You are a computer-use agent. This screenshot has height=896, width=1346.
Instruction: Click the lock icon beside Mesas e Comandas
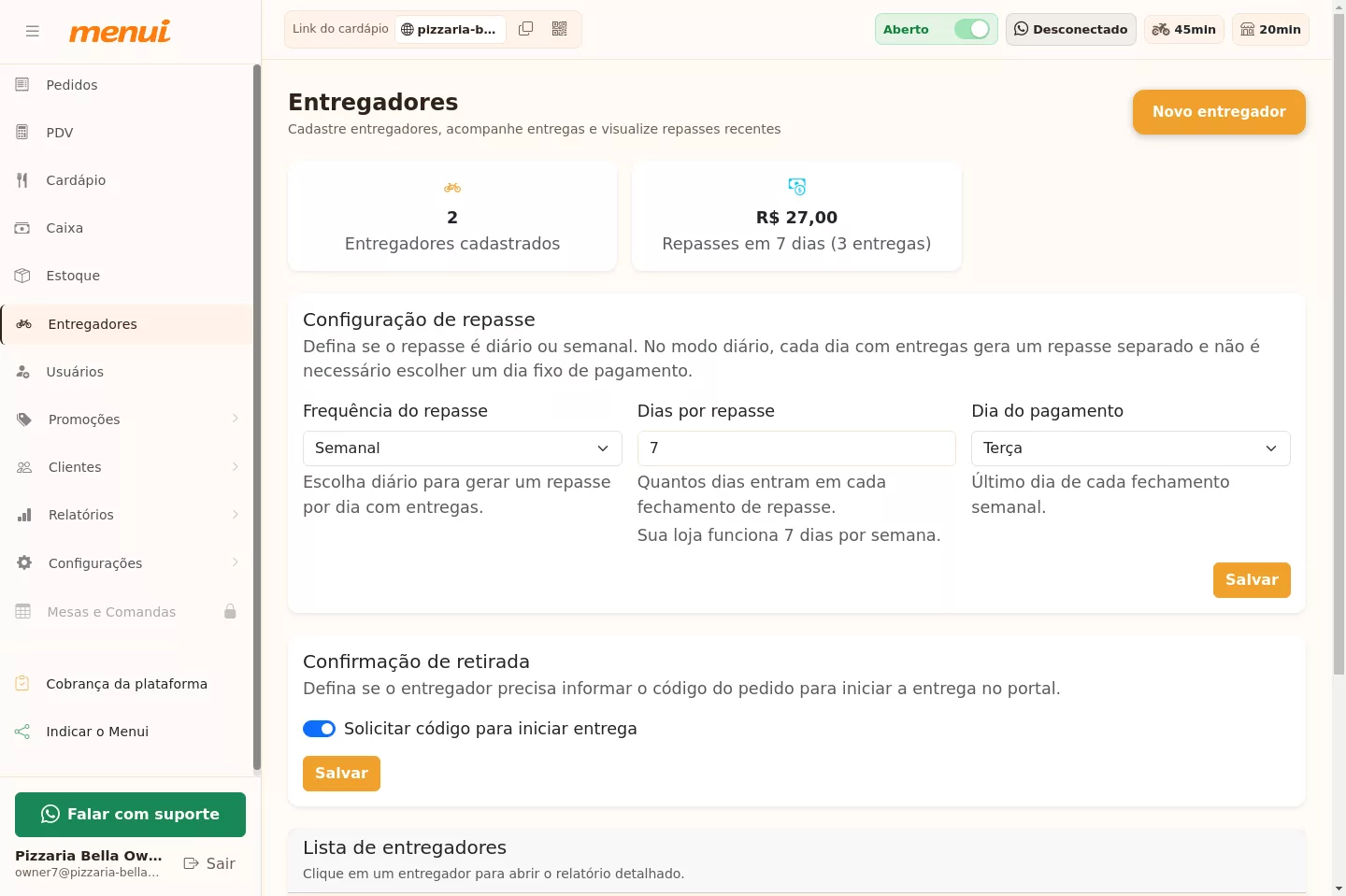click(230, 612)
